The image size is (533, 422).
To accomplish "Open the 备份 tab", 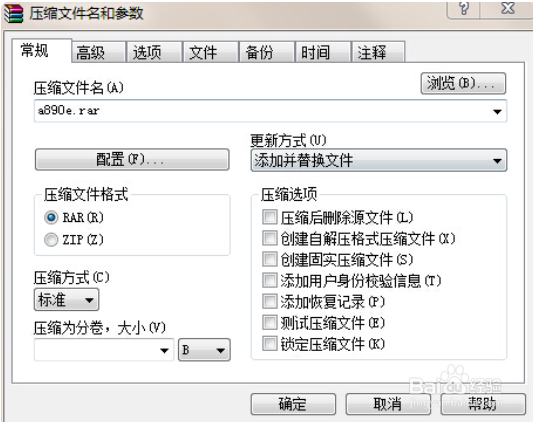I will pyautogui.click(x=267, y=52).
